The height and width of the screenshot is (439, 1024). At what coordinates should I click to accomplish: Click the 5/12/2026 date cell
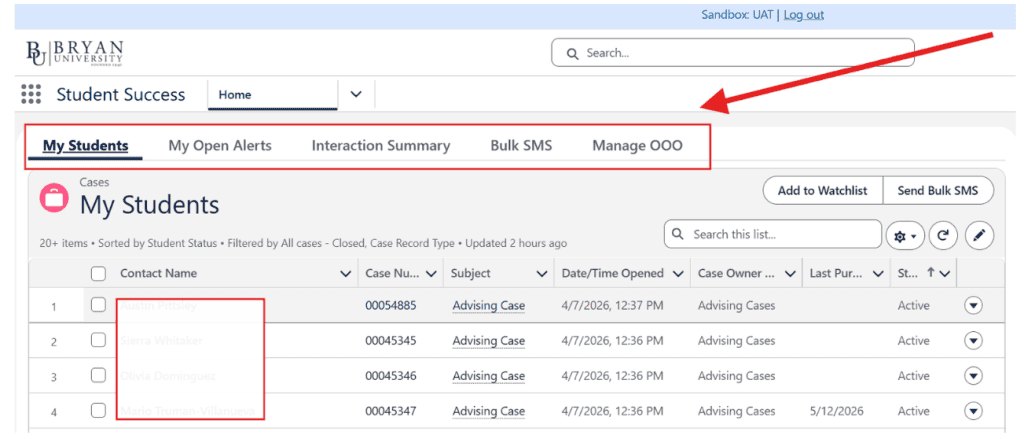click(837, 411)
